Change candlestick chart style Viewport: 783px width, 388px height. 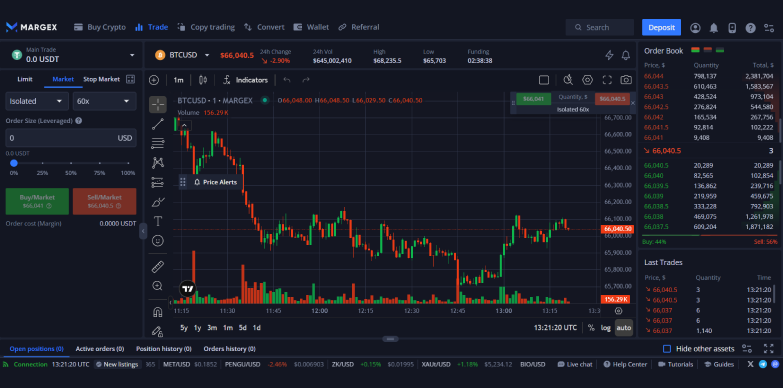coord(203,80)
